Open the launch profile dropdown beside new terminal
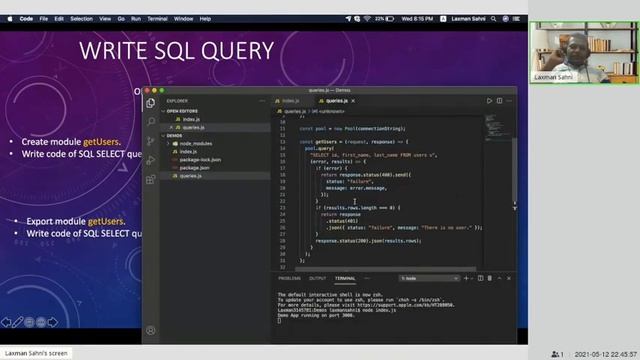The image size is (640, 360). [473, 278]
